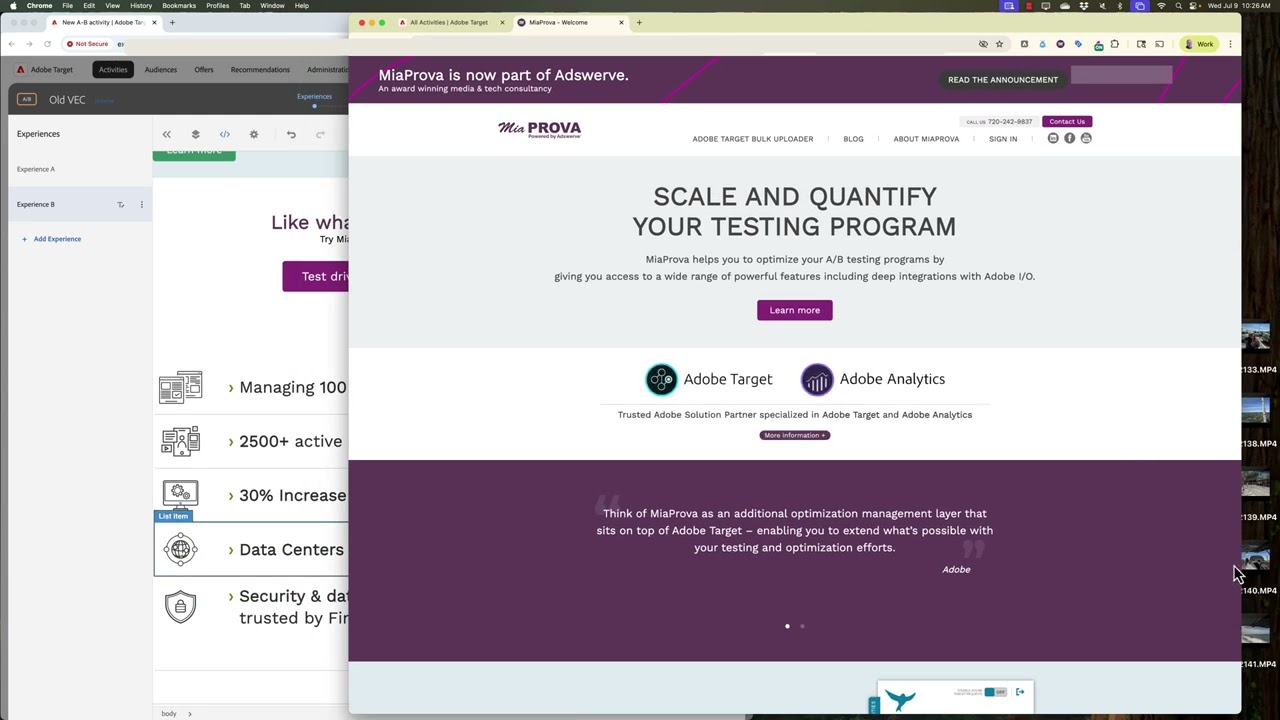
Task: Expand More Information + button
Action: pyautogui.click(x=795, y=435)
